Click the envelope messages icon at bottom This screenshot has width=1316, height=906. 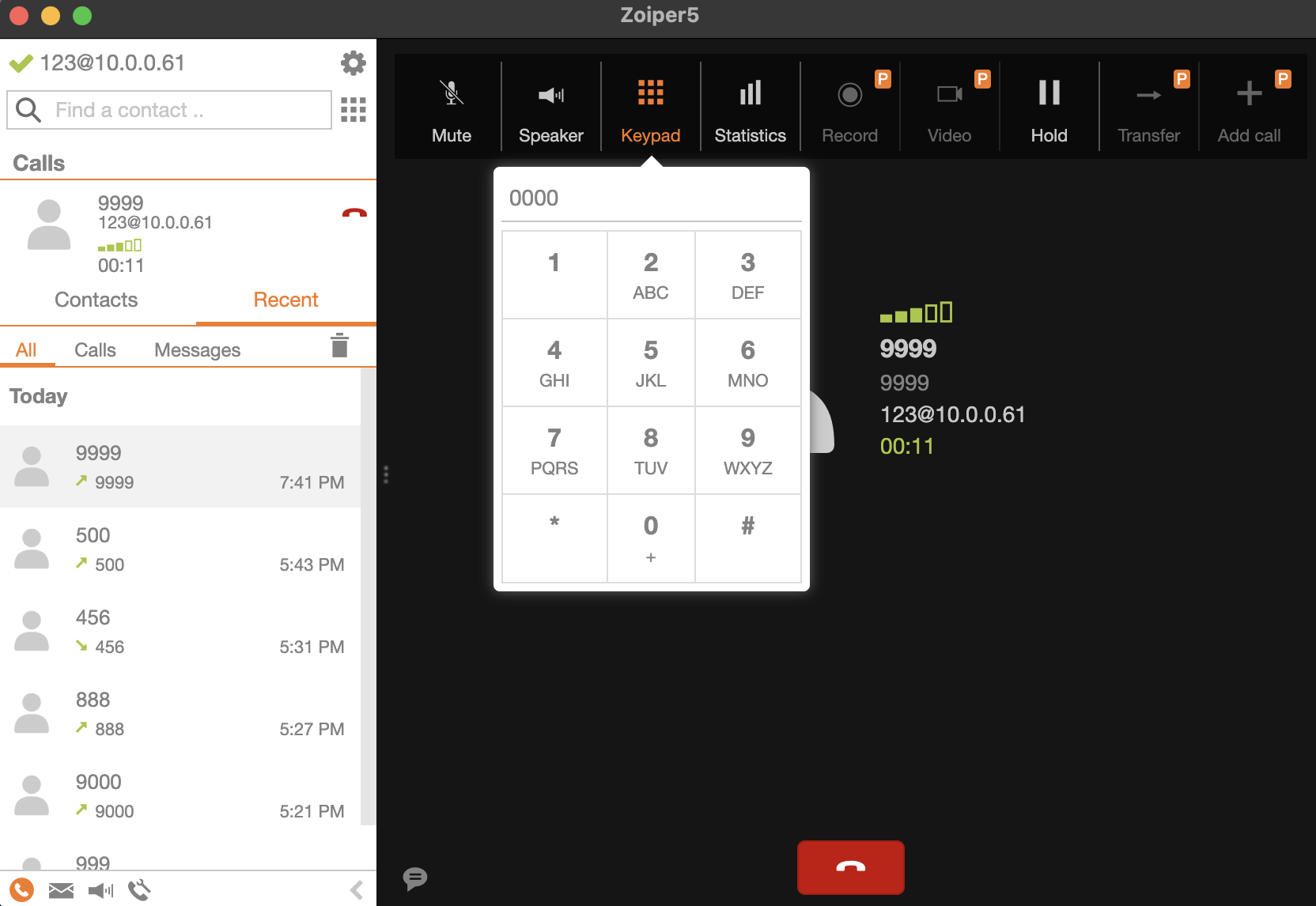click(61, 891)
